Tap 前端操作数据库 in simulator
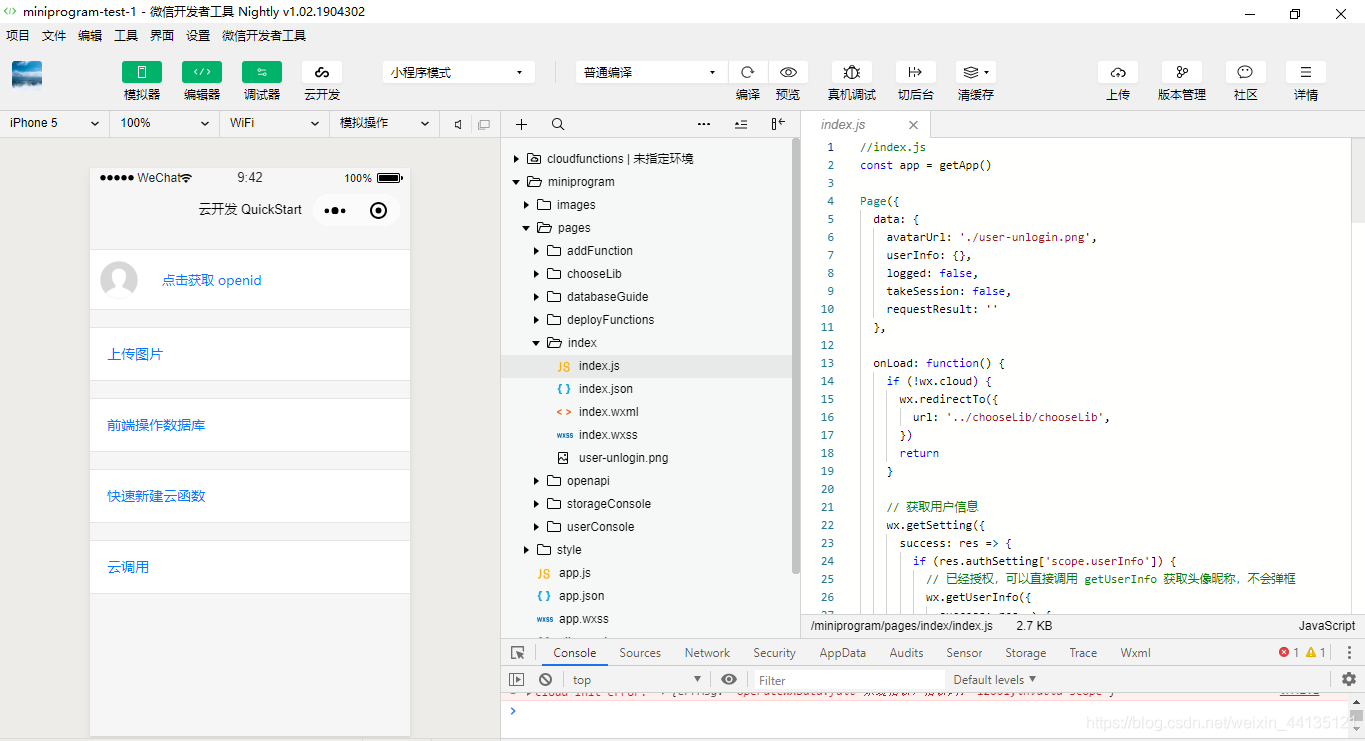 click(x=156, y=425)
